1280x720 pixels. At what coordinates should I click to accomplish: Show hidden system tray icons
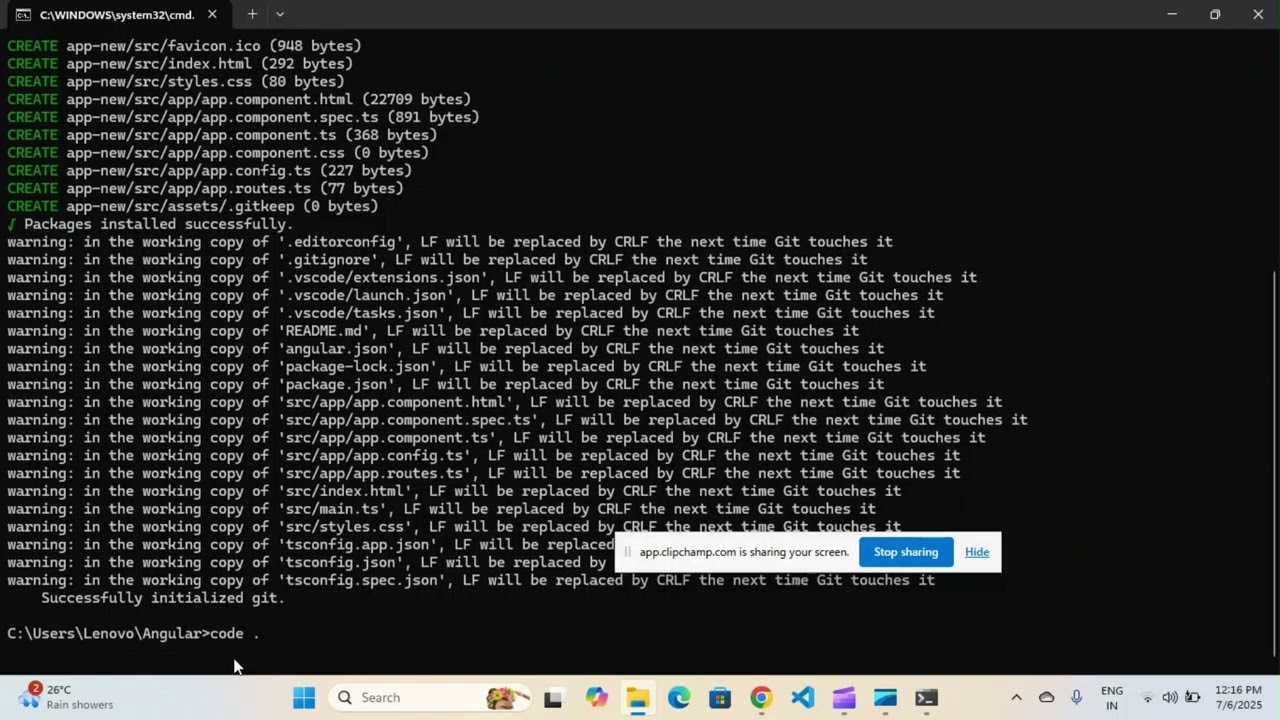point(1016,698)
